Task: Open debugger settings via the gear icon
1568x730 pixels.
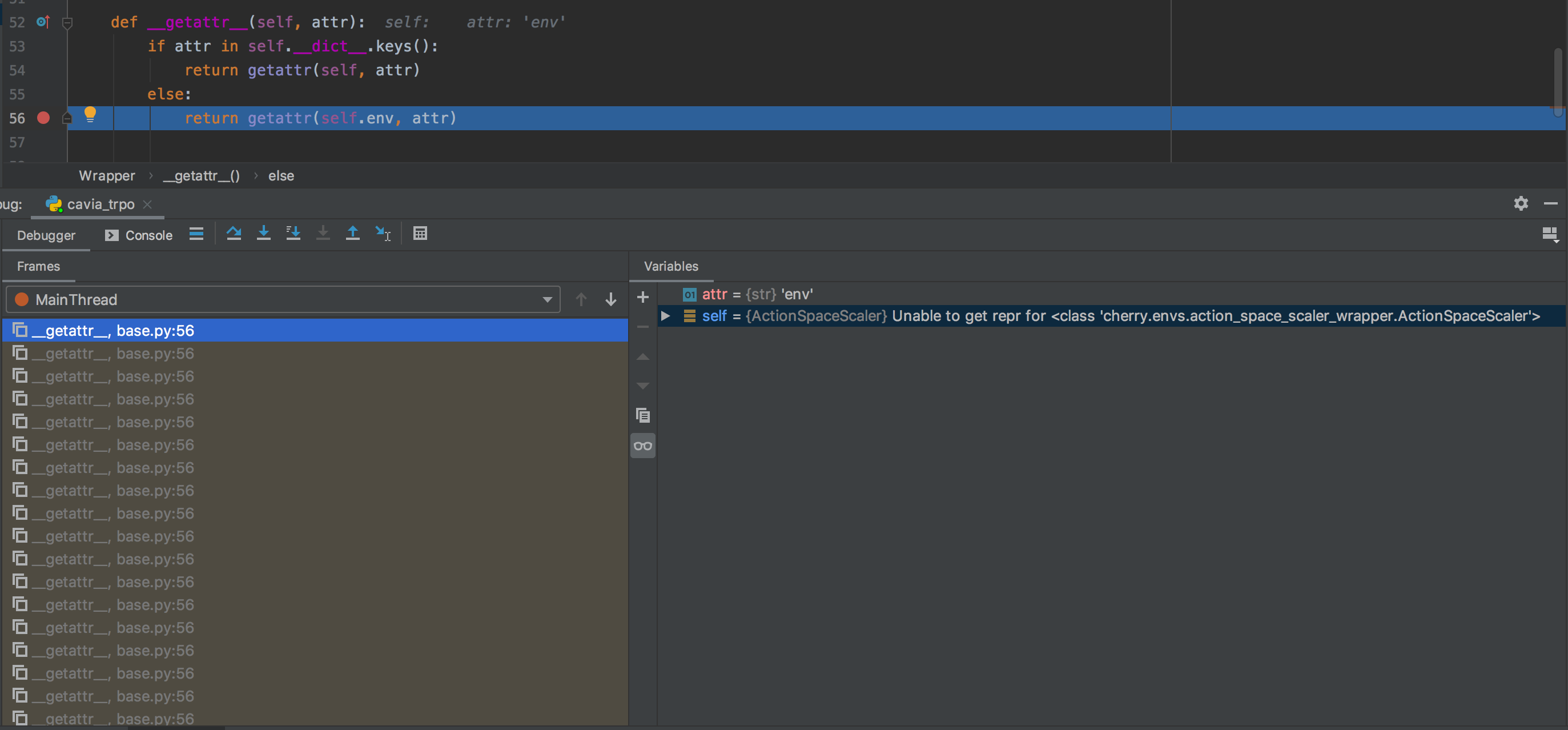Action: point(1521,203)
